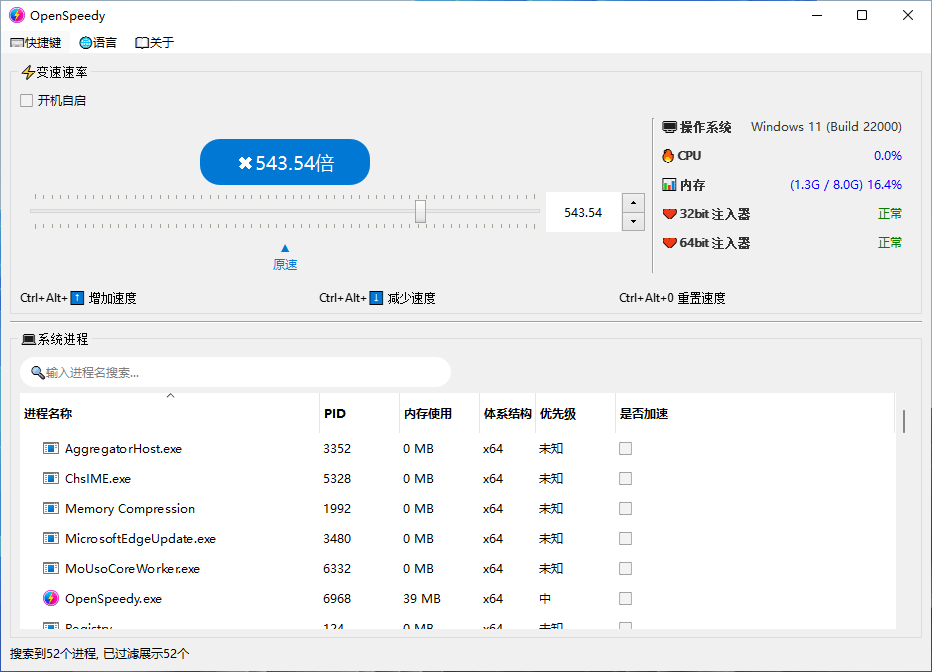Image resolution: width=932 pixels, height=672 pixels.
Task: Click the blue triangle above 原速
Action: 285,248
